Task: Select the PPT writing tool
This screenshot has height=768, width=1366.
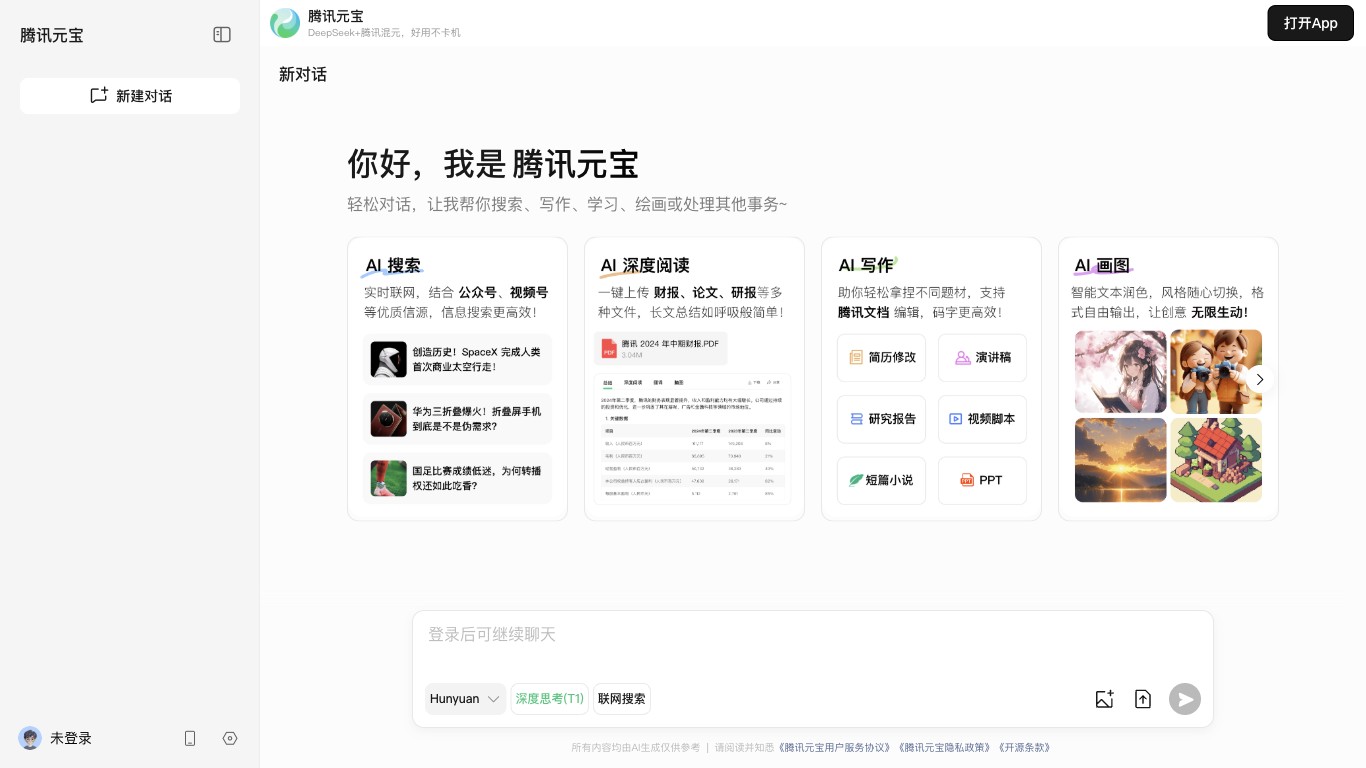Action: (x=982, y=480)
